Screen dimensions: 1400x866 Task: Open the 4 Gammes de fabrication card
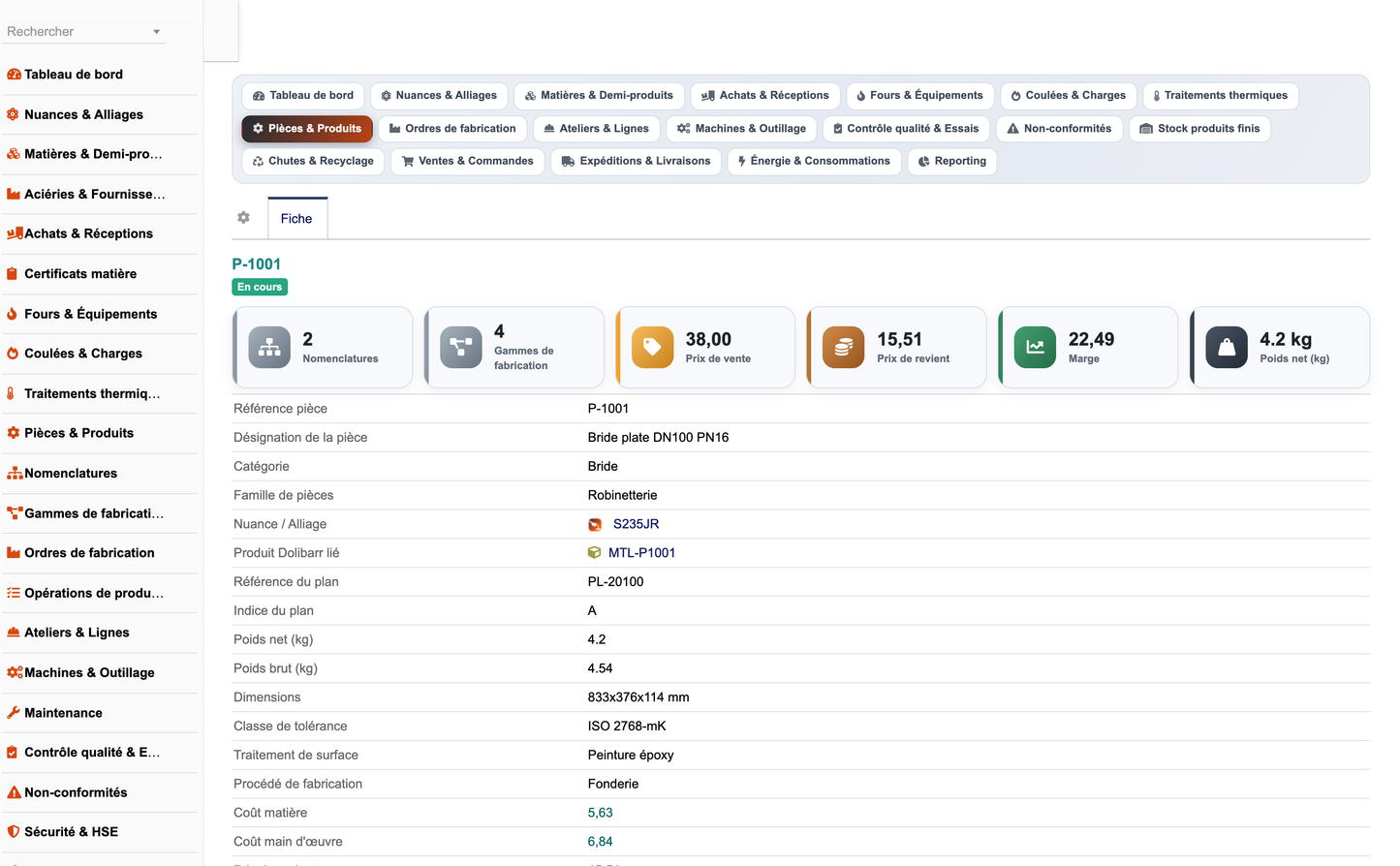click(514, 348)
